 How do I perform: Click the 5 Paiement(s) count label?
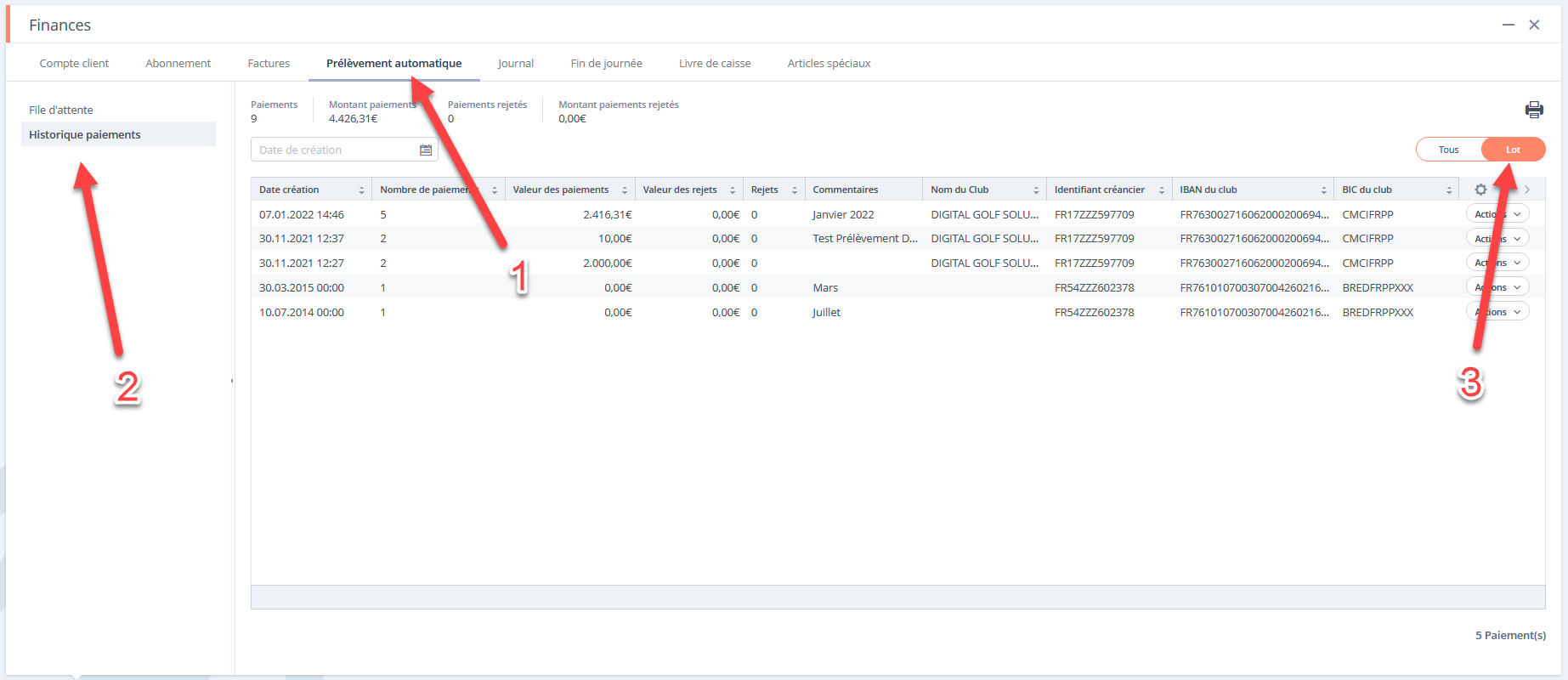1510,635
